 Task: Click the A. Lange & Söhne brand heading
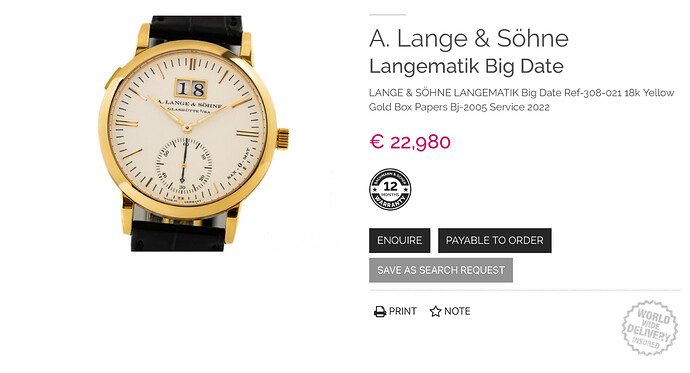point(469,39)
